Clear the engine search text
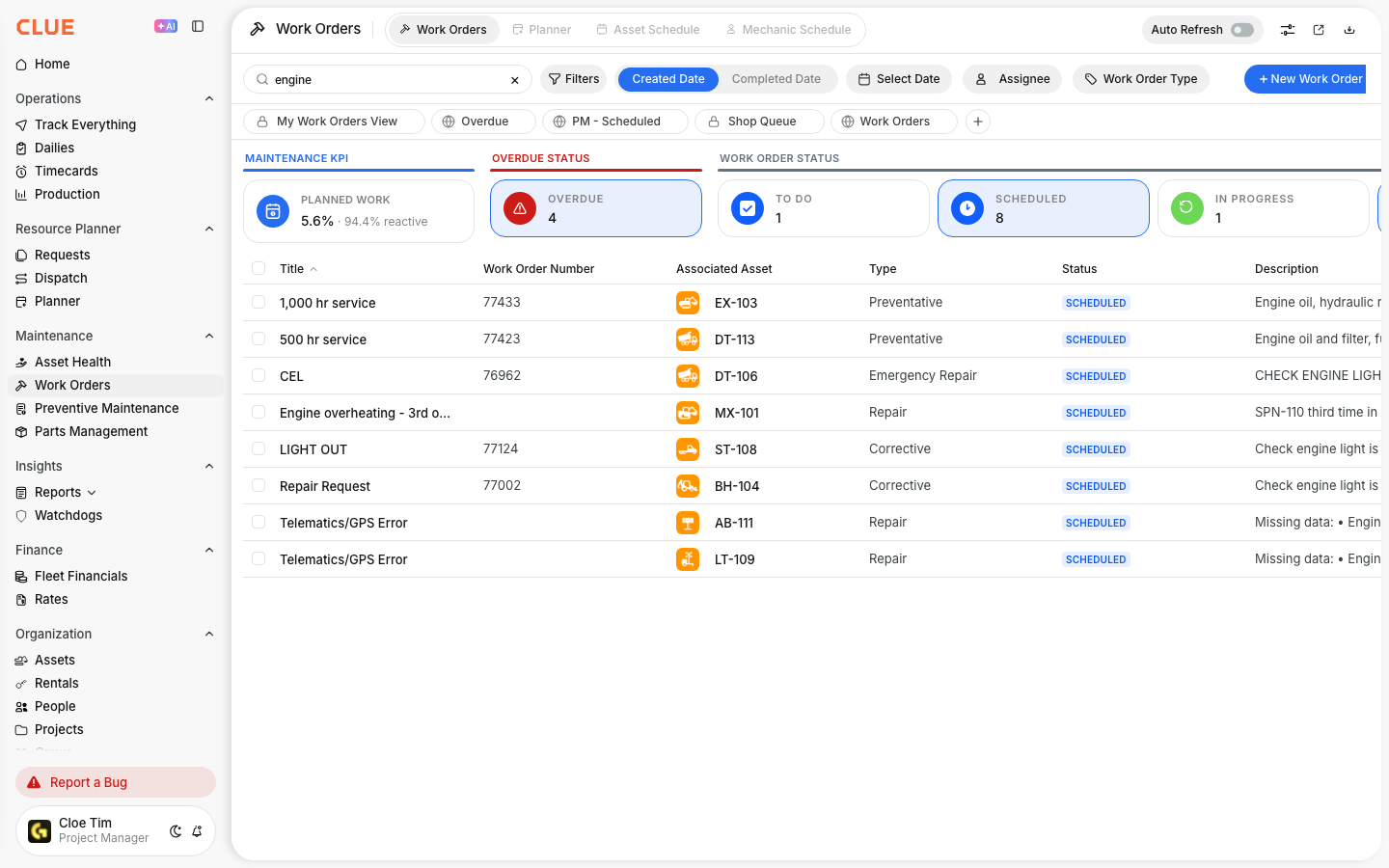The height and width of the screenshot is (868, 1389). tap(515, 80)
